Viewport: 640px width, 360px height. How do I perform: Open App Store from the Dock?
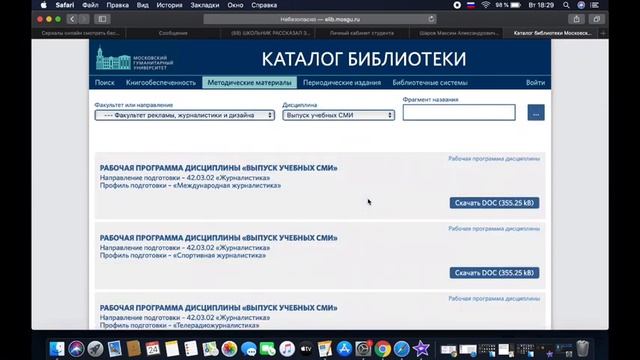344,349
